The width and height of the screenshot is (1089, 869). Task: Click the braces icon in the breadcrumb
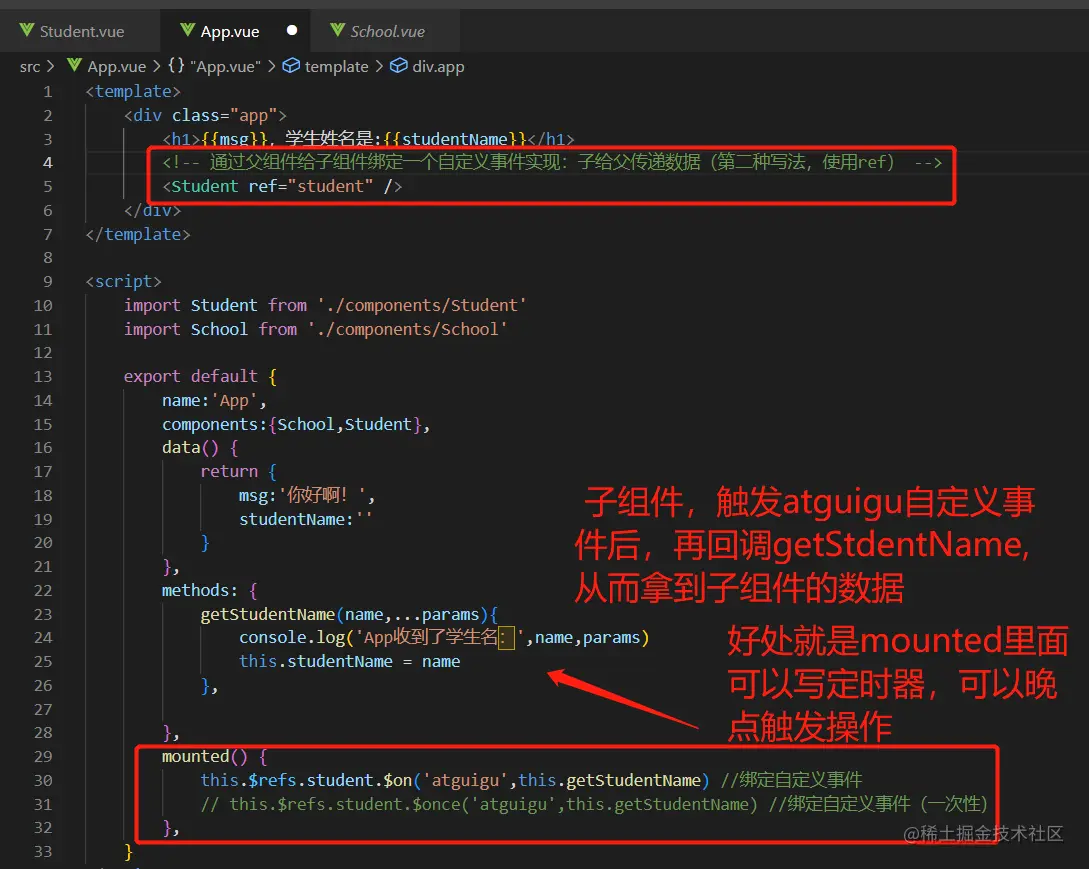[176, 65]
